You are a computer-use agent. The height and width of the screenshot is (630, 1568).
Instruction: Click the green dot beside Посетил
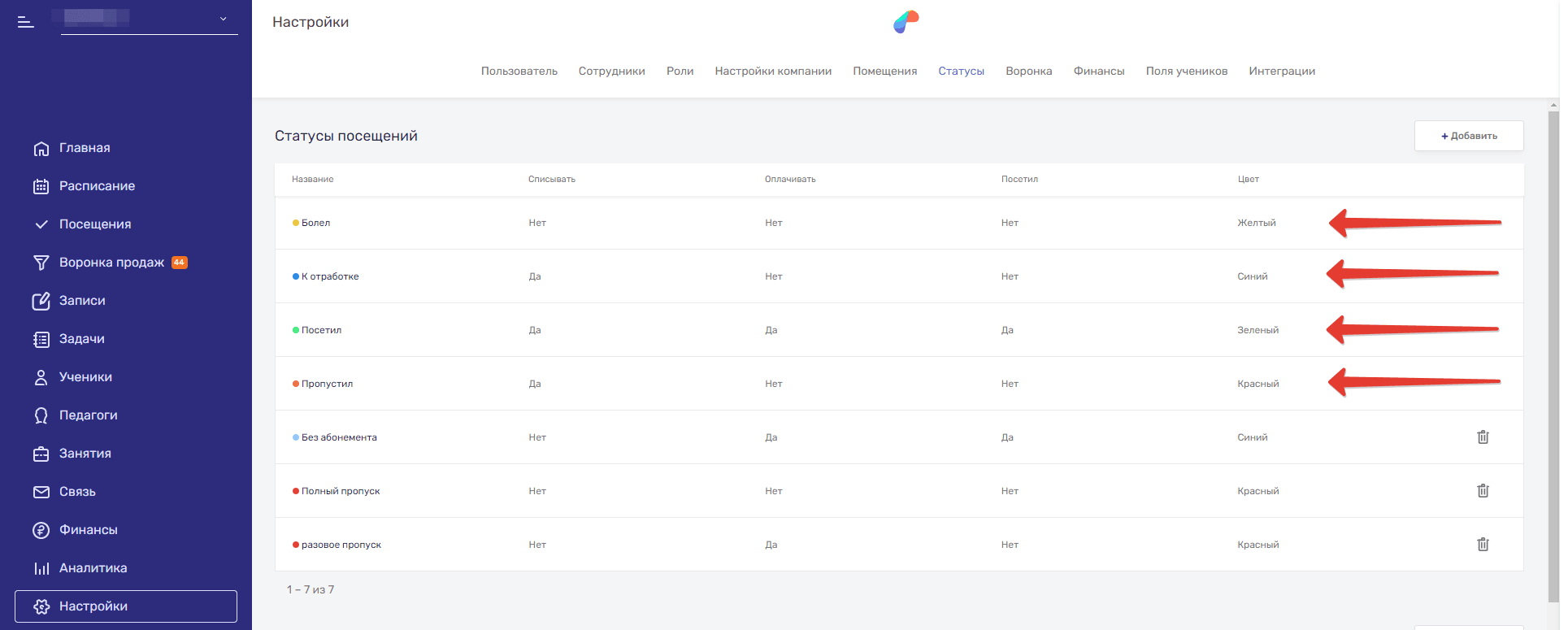click(x=296, y=330)
